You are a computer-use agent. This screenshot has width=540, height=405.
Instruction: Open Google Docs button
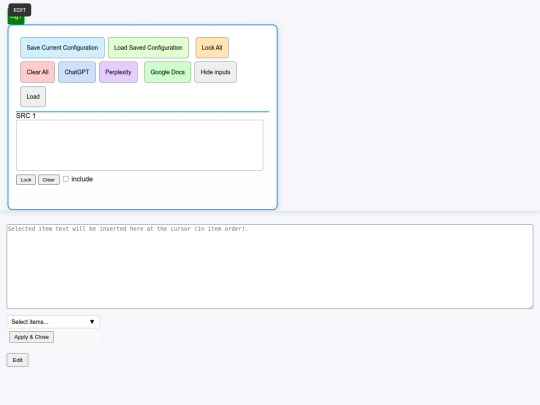(167, 72)
